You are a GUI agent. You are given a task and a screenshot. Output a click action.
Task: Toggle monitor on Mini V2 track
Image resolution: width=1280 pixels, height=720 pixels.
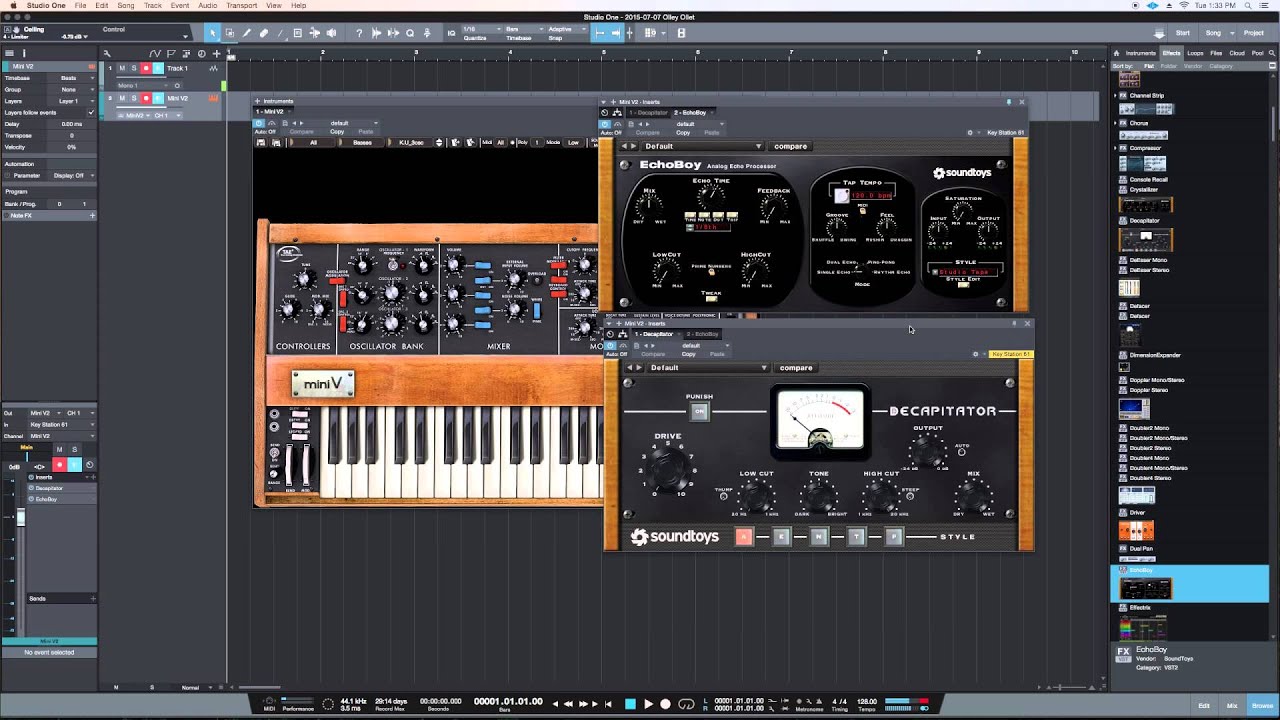pos(158,98)
